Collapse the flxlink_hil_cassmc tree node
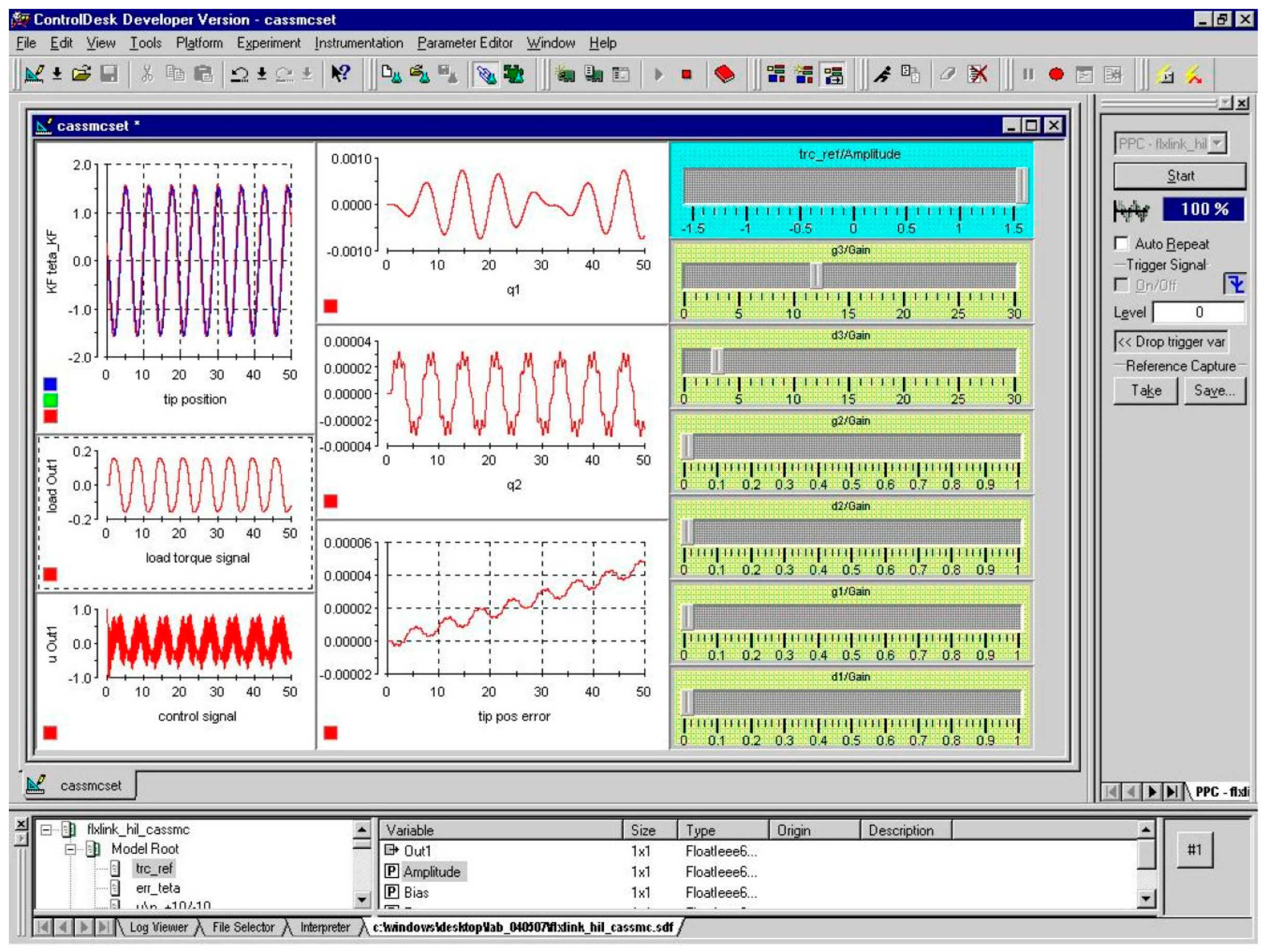 [46, 830]
